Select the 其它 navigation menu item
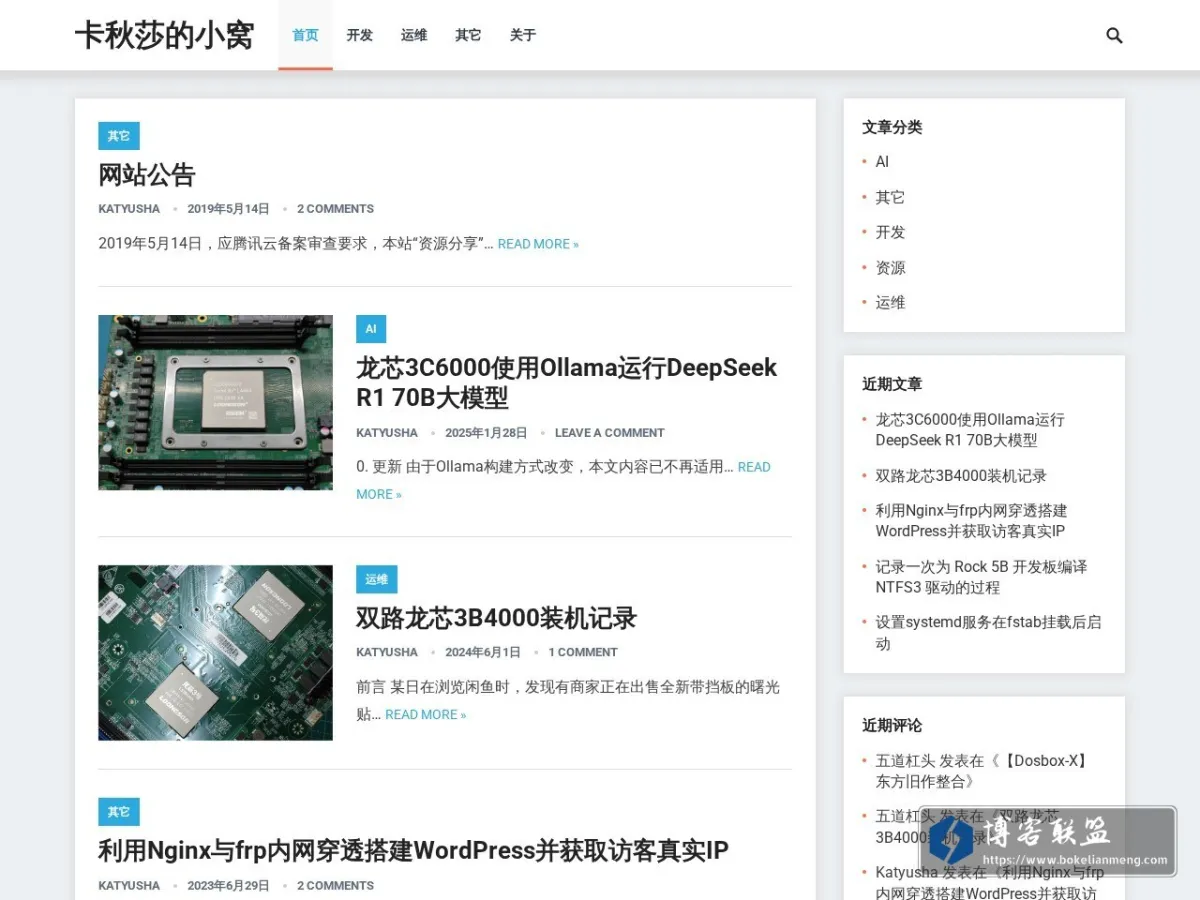 point(468,35)
